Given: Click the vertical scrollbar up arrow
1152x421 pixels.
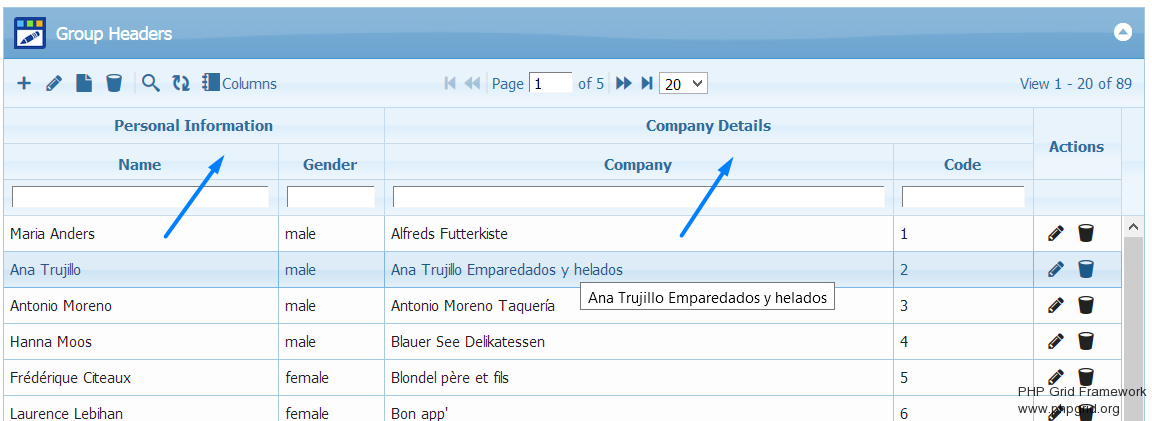Looking at the screenshot, I should pyautogui.click(x=1133, y=227).
